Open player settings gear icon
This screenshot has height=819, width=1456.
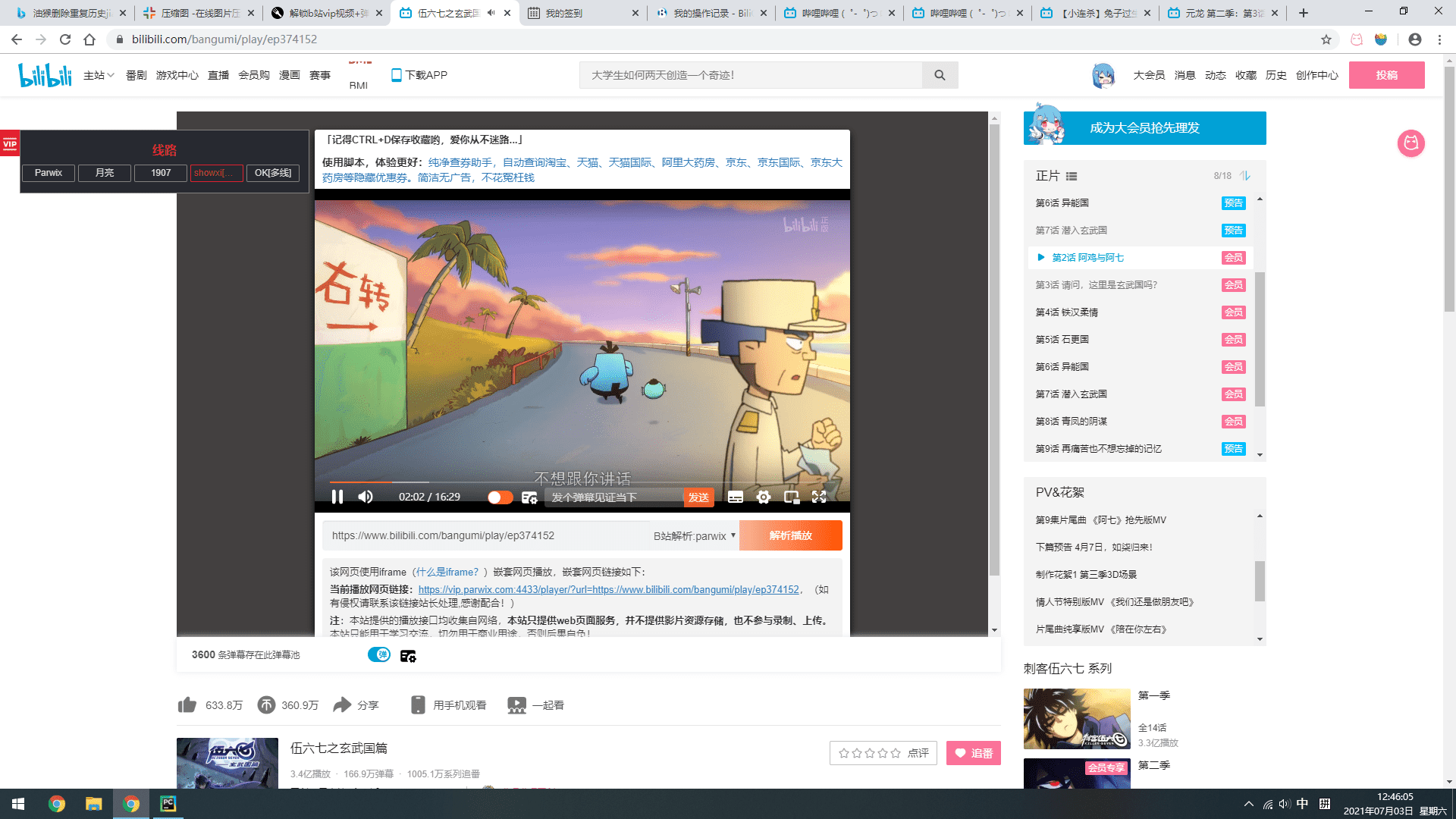764,497
